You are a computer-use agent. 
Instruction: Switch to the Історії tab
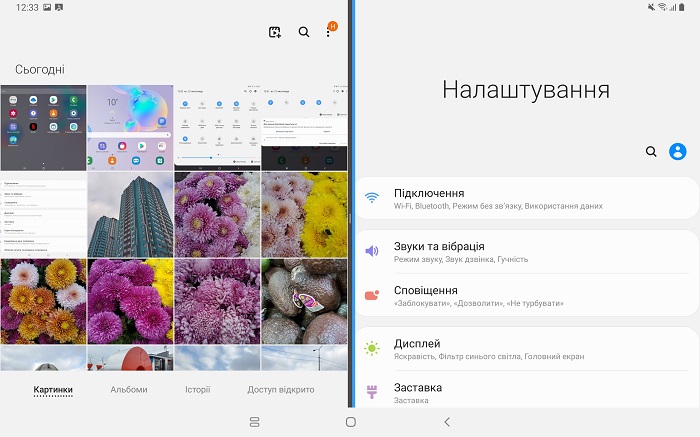[198, 390]
